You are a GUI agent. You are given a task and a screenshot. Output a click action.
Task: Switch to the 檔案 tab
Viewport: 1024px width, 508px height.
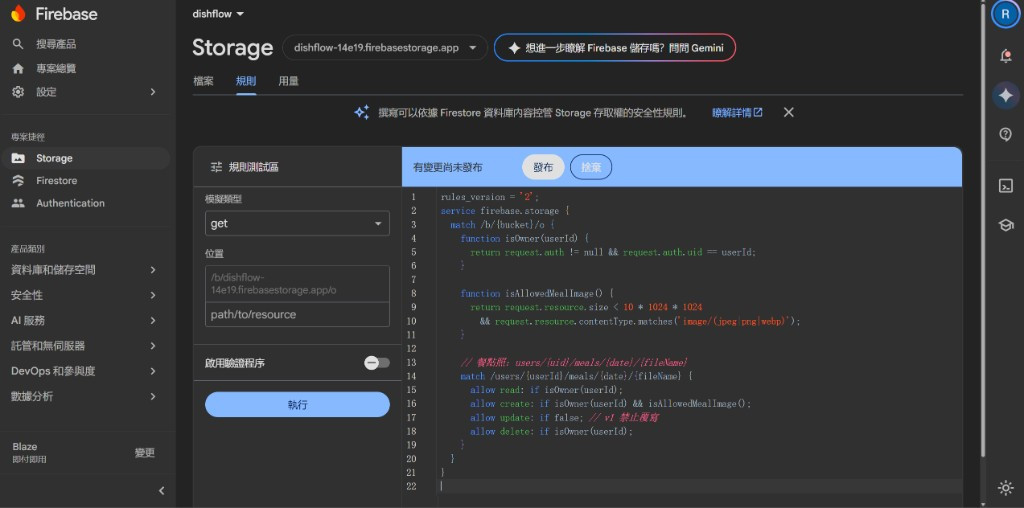pos(203,82)
